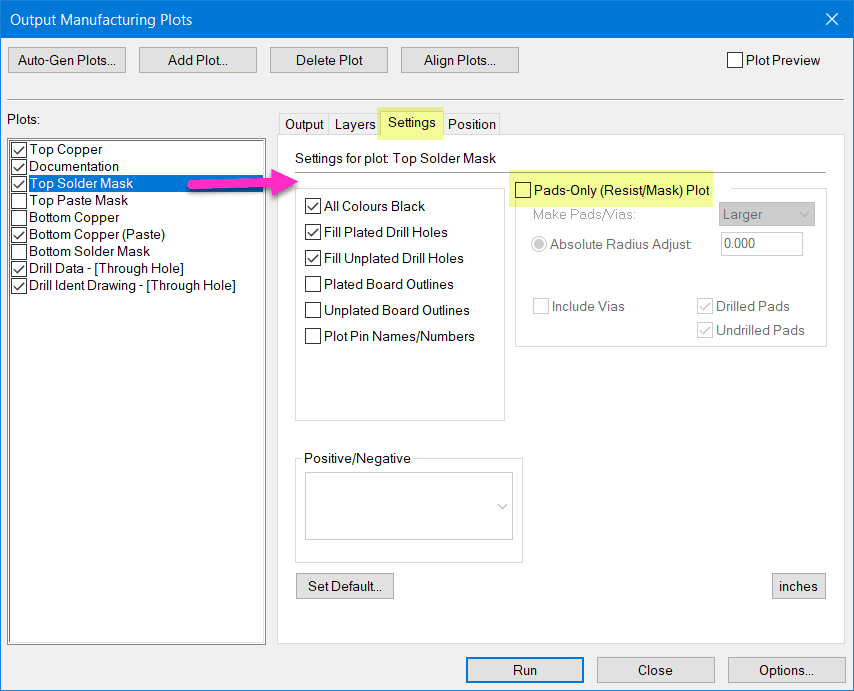
Task: Select the Top Copper plot row
Action: 66,149
